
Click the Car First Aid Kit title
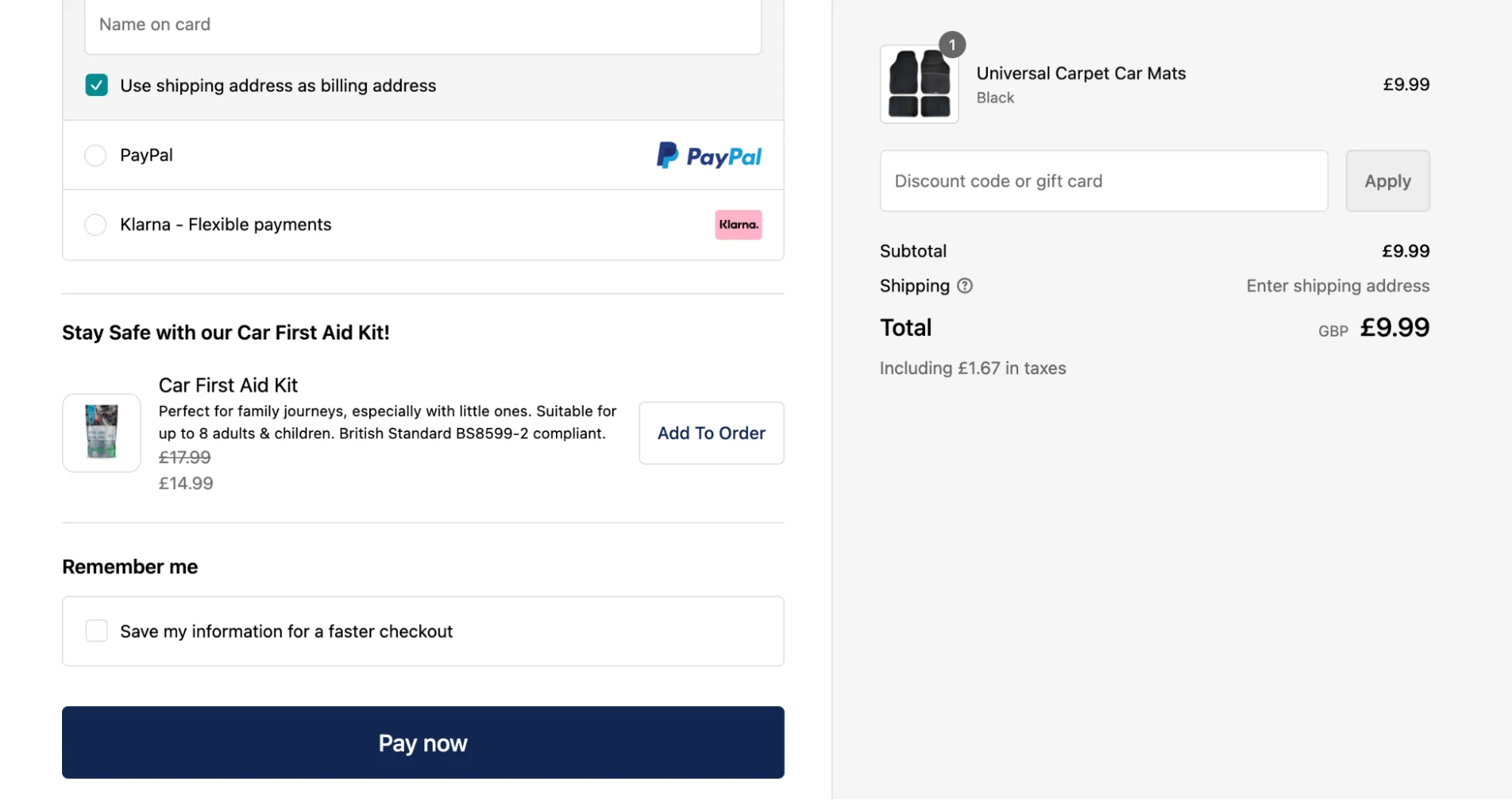228,385
